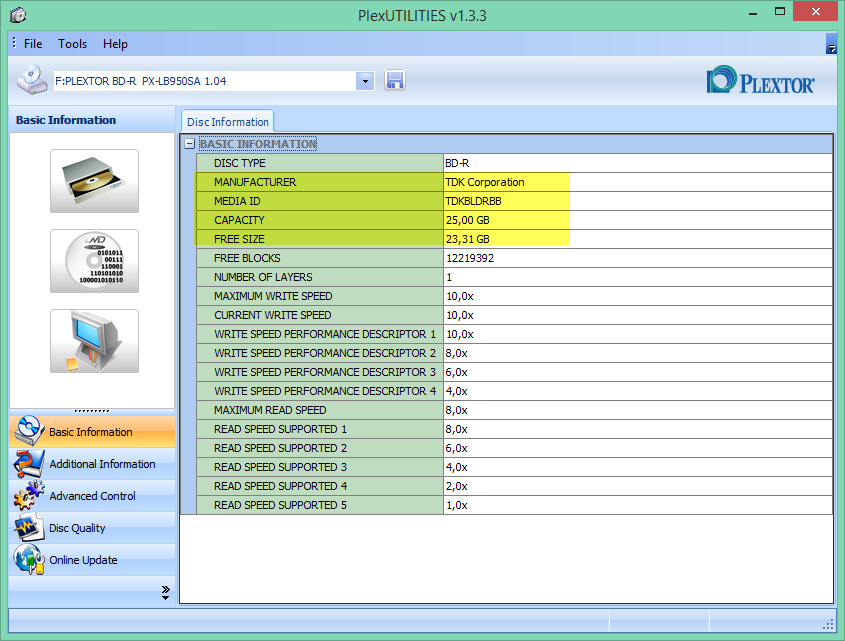Viewport: 845px width, 641px height.
Task: Select the MANUFACTURER row label
Action: (x=255, y=182)
